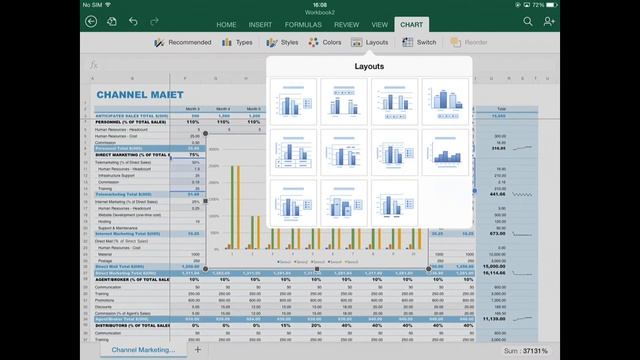Open the chart Types icon

point(227,42)
